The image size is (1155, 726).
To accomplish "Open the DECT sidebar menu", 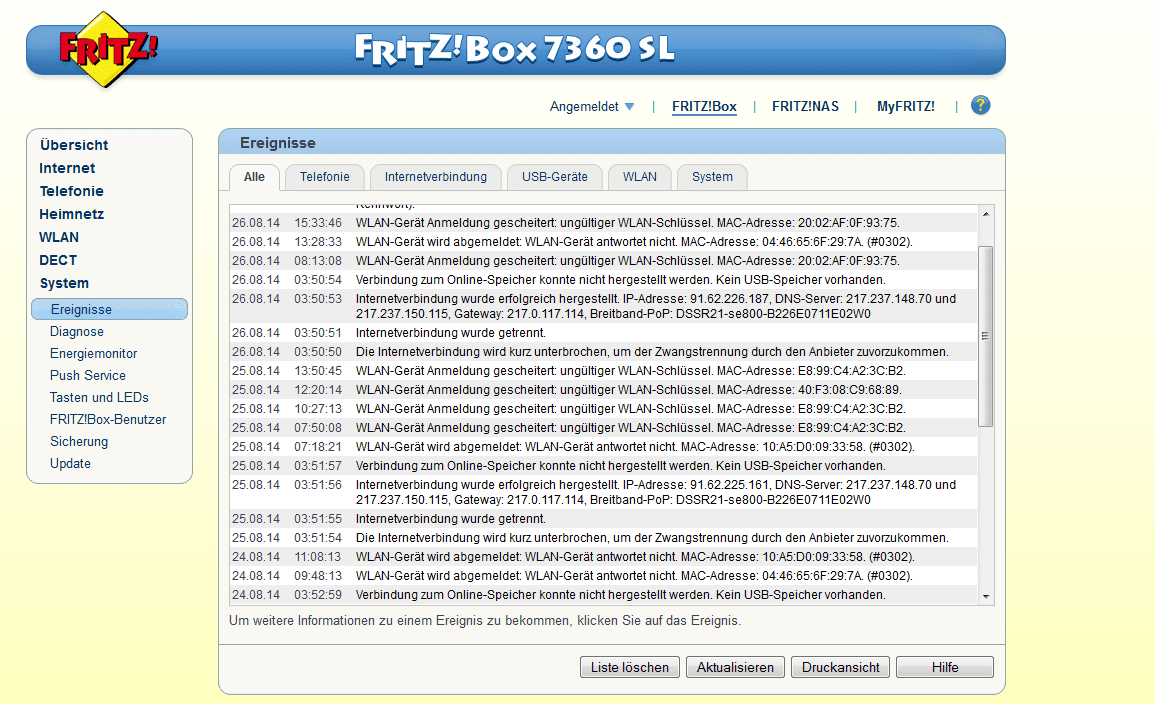I will point(57,260).
